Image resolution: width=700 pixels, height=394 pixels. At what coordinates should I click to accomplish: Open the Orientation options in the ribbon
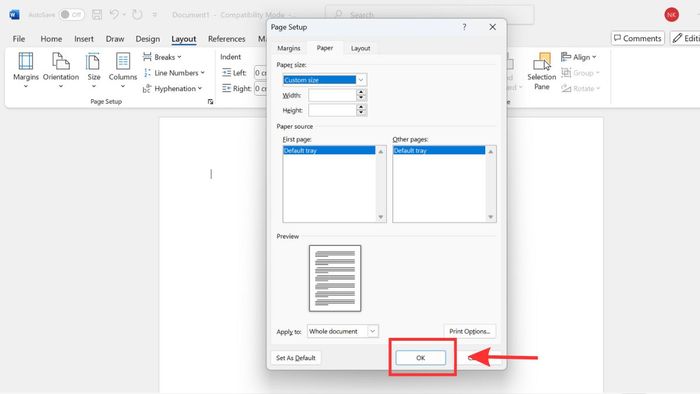point(61,70)
